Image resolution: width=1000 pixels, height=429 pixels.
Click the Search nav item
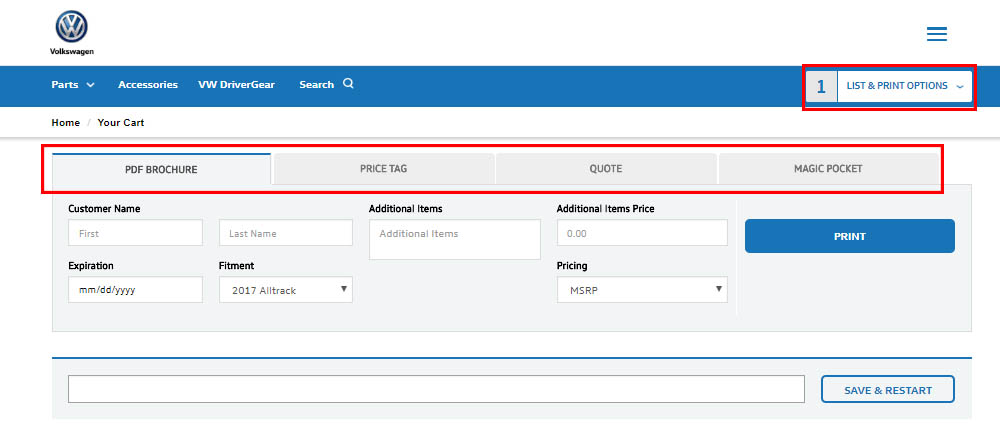click(316, 84)
